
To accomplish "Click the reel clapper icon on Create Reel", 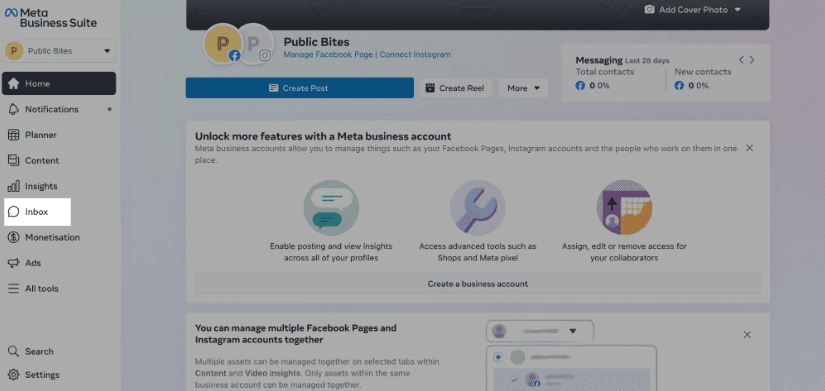I will [430, 88].
